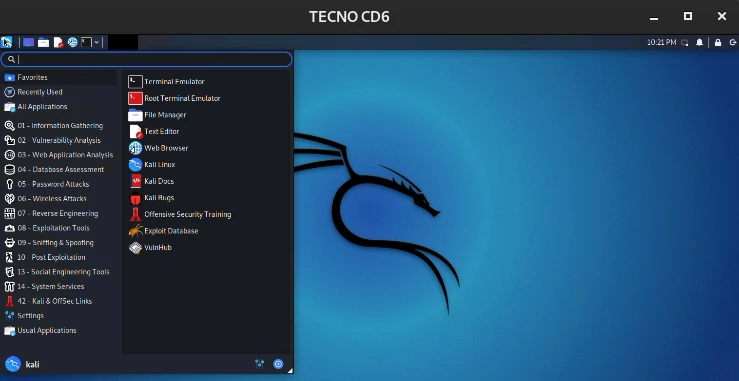Select the Favorites category
Viewport: 739px width, 381px height.
pos(59,77)
